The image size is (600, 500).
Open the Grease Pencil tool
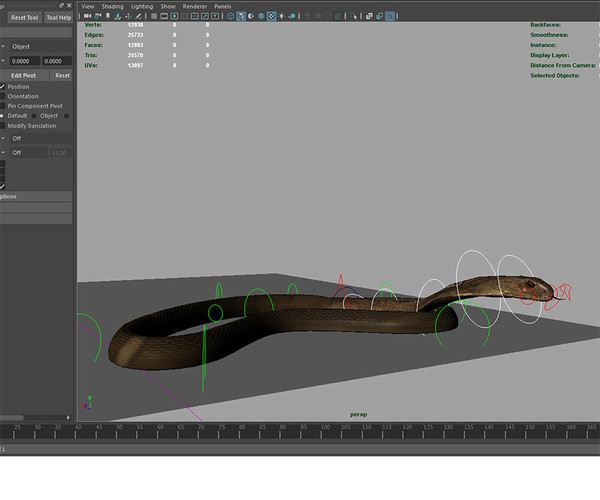[x=139, y=16]
